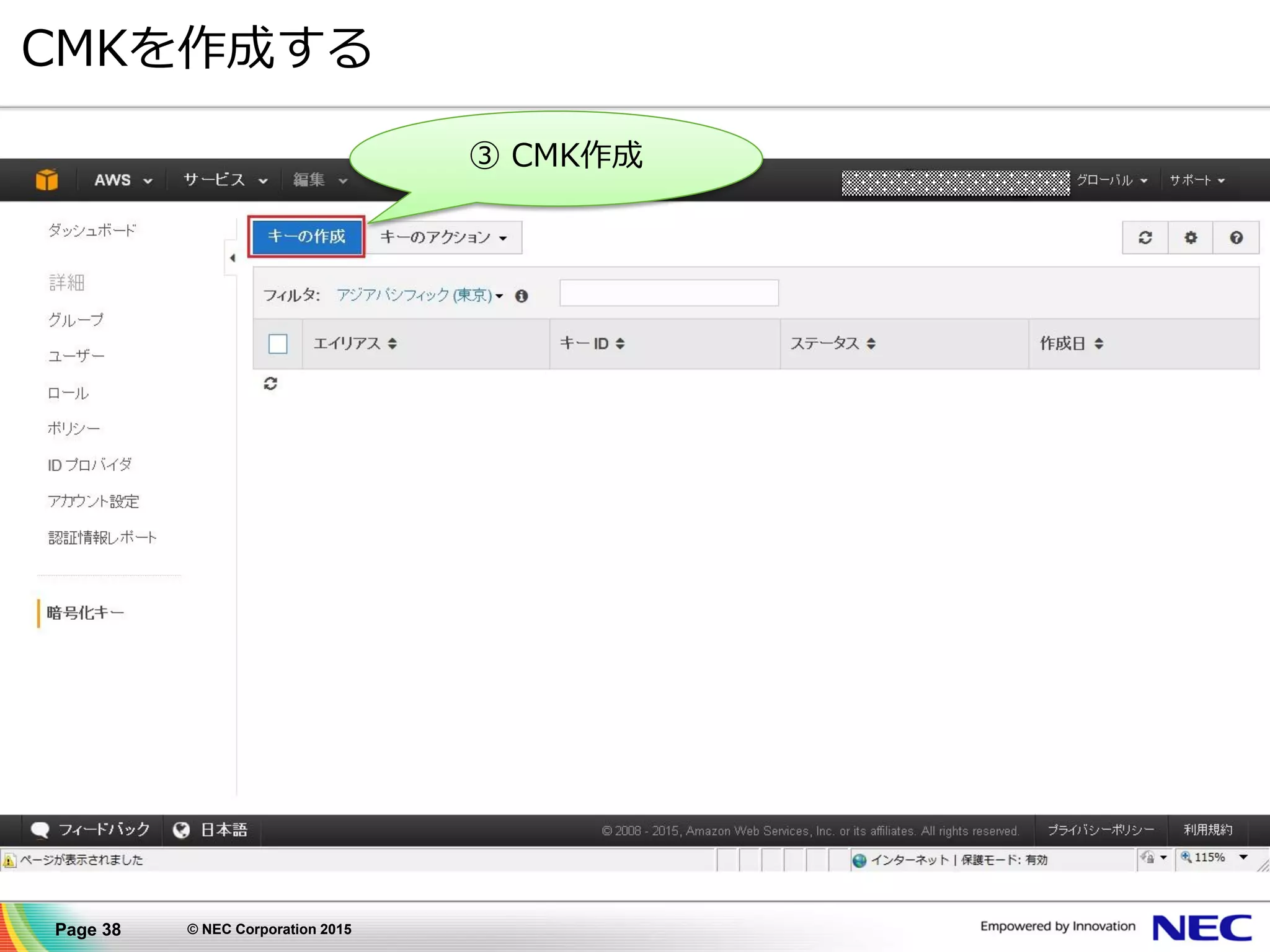Open the サービス menu dropdown
Screen dimensions: 1270x952
point(224,180)
